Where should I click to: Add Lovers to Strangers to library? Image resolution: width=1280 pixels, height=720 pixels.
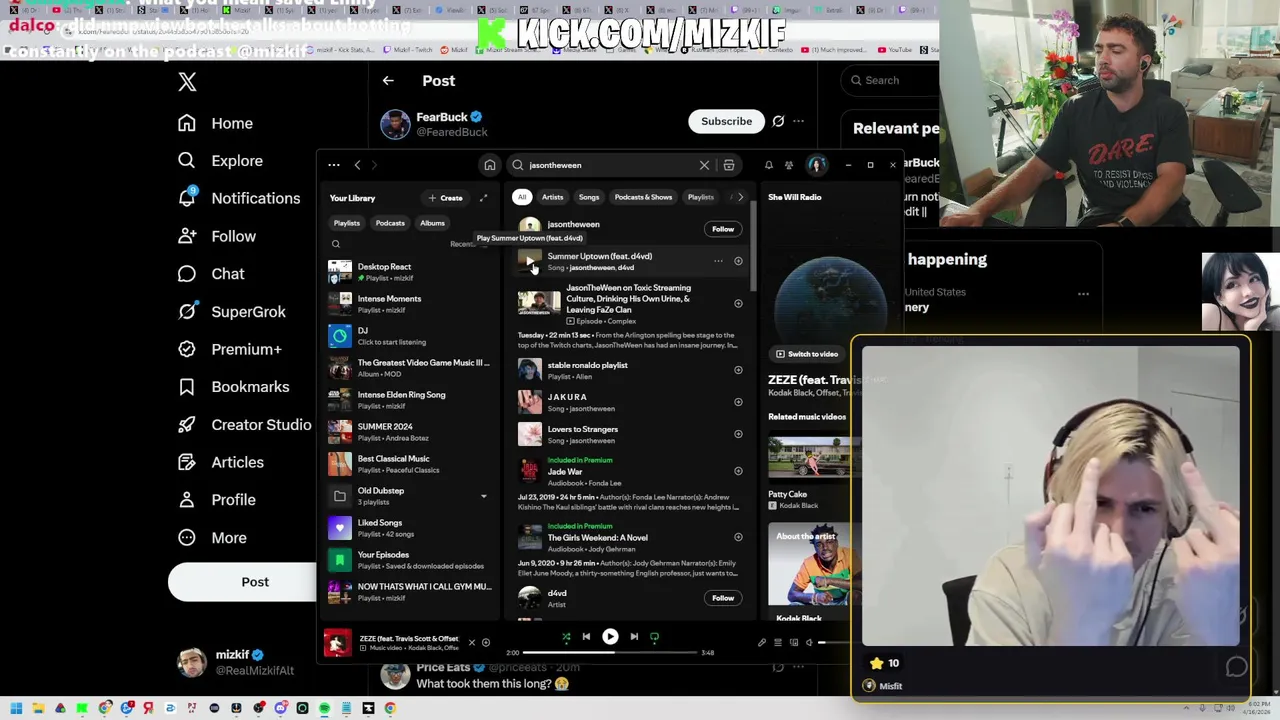(738, 434)
